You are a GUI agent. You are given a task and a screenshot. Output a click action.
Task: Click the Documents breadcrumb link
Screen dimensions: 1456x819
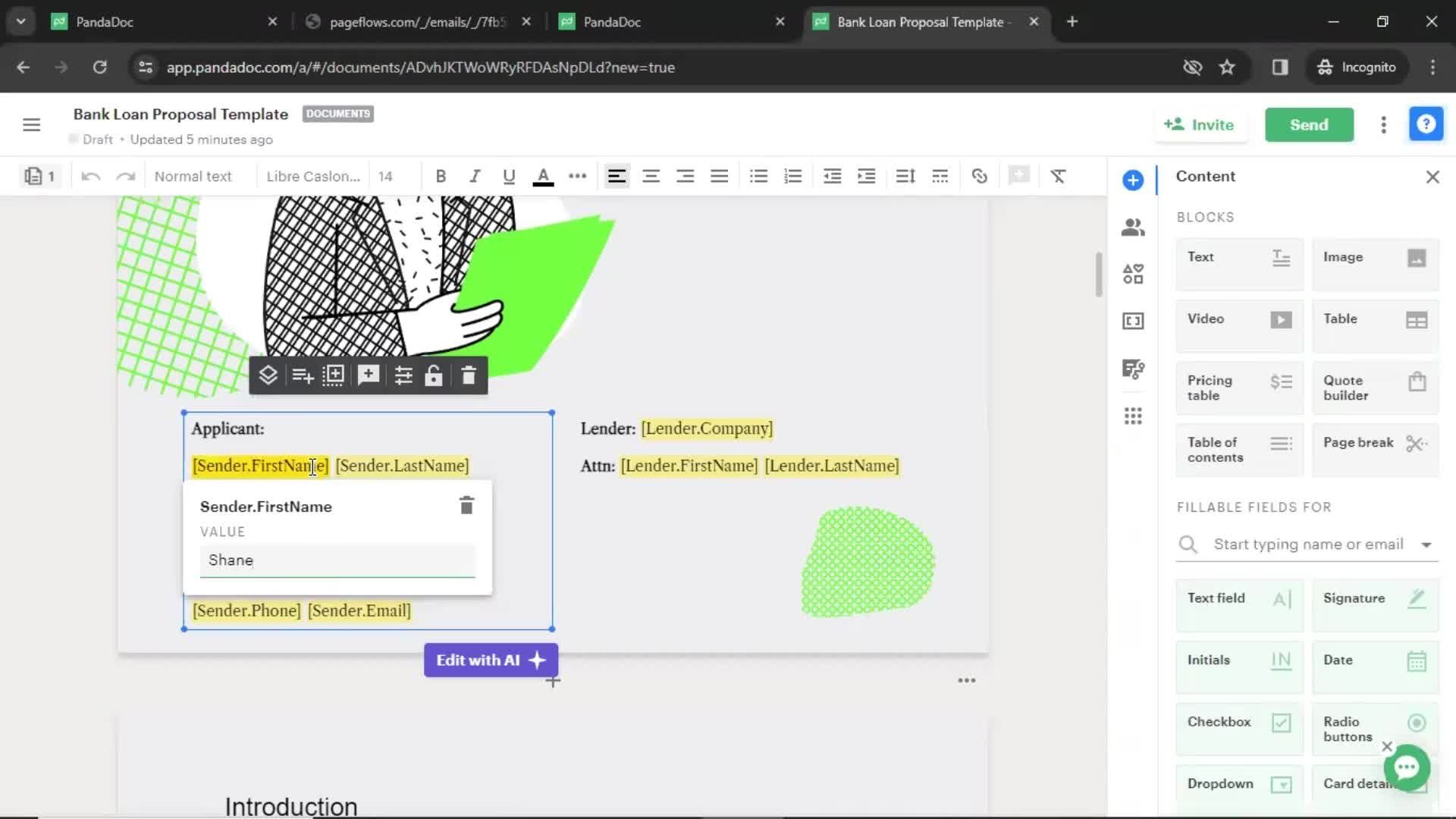click(x=338, y=113)
